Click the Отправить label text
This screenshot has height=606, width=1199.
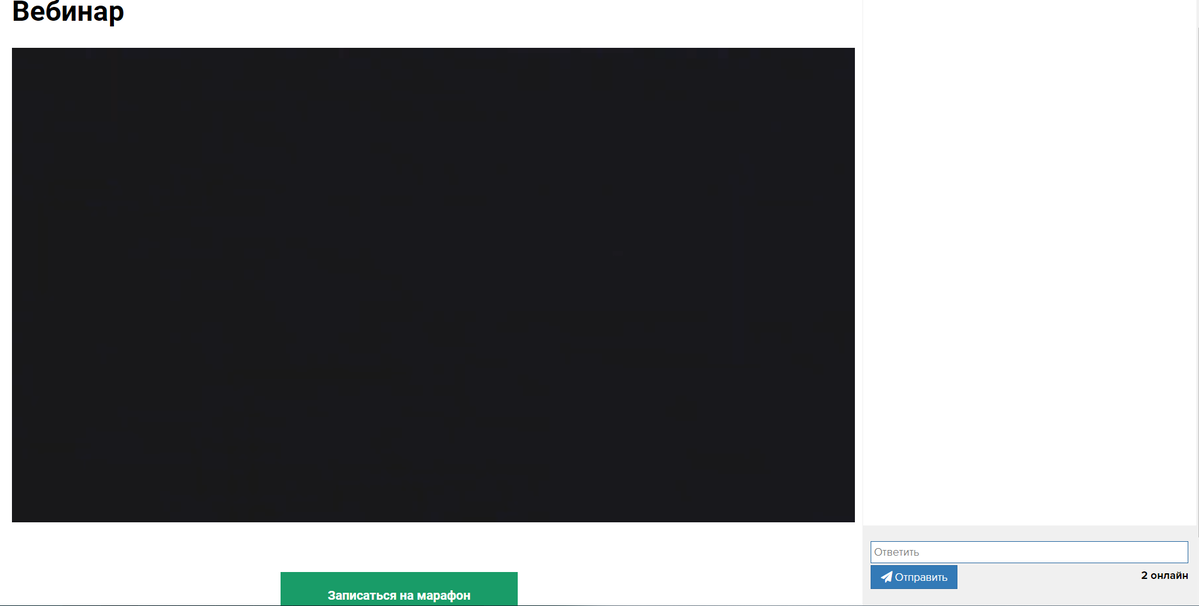pos(921,577)
